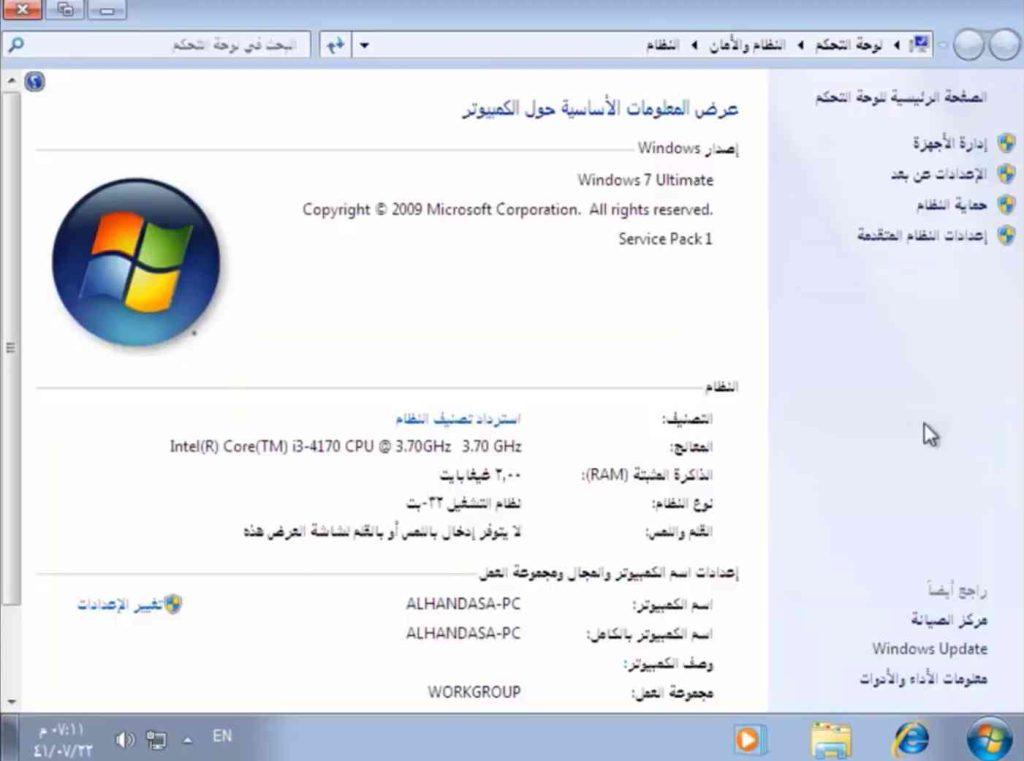Click System protection shield icon (حماية النظام)
Screen dimensions: 1024x761
click(1006, 204)
